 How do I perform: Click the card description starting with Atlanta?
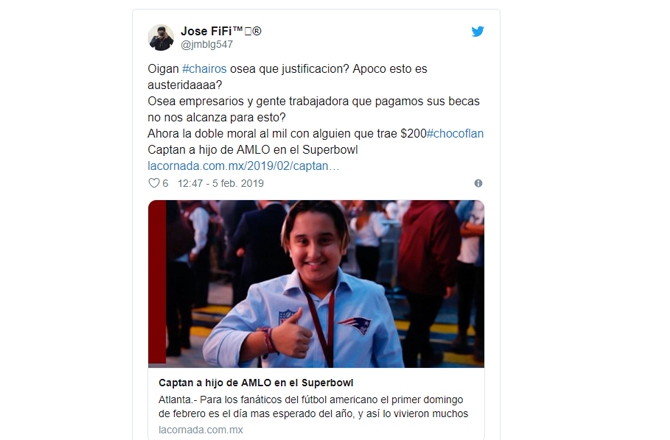coord(313,407)
